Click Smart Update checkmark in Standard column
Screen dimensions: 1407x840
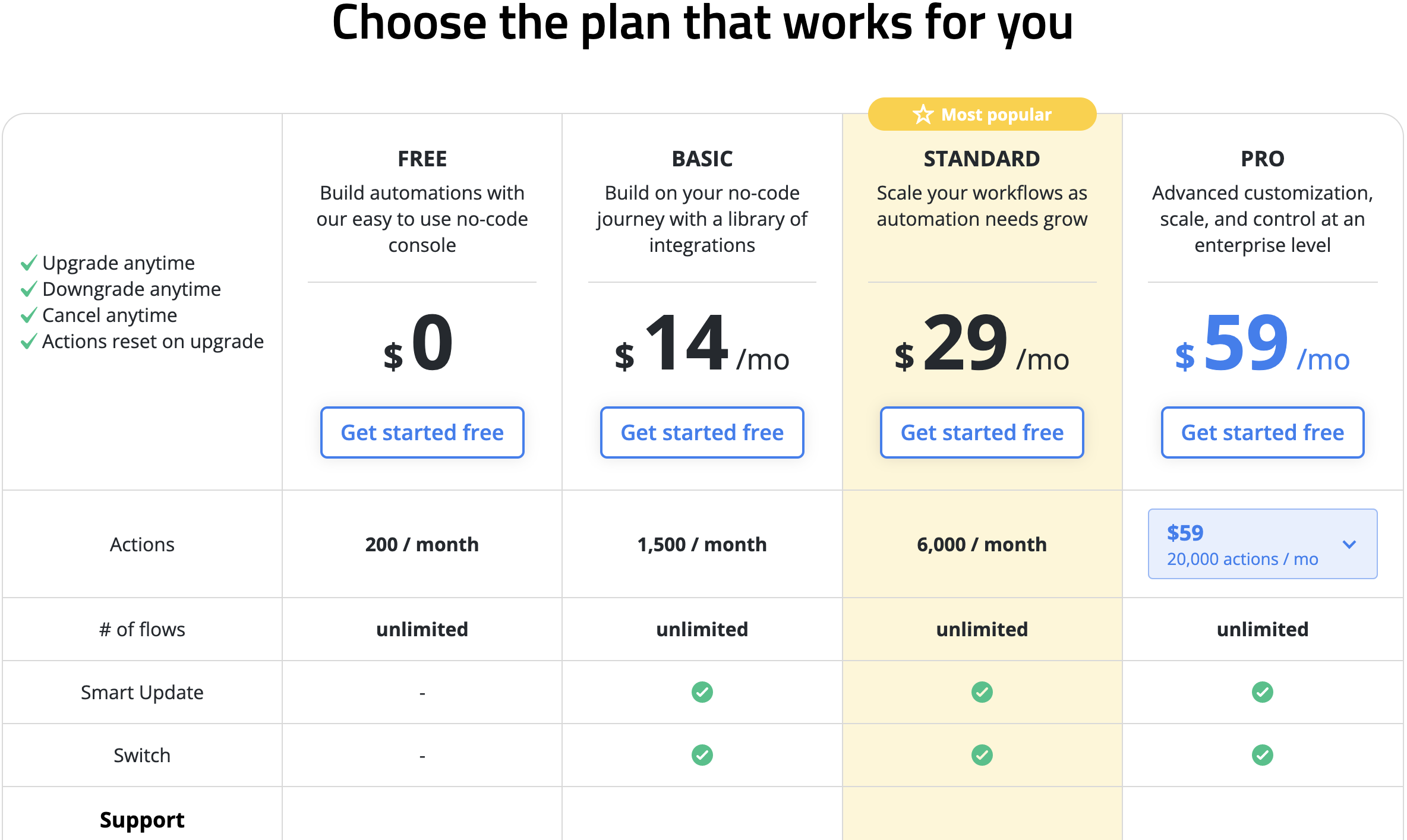tap(982, 692)
